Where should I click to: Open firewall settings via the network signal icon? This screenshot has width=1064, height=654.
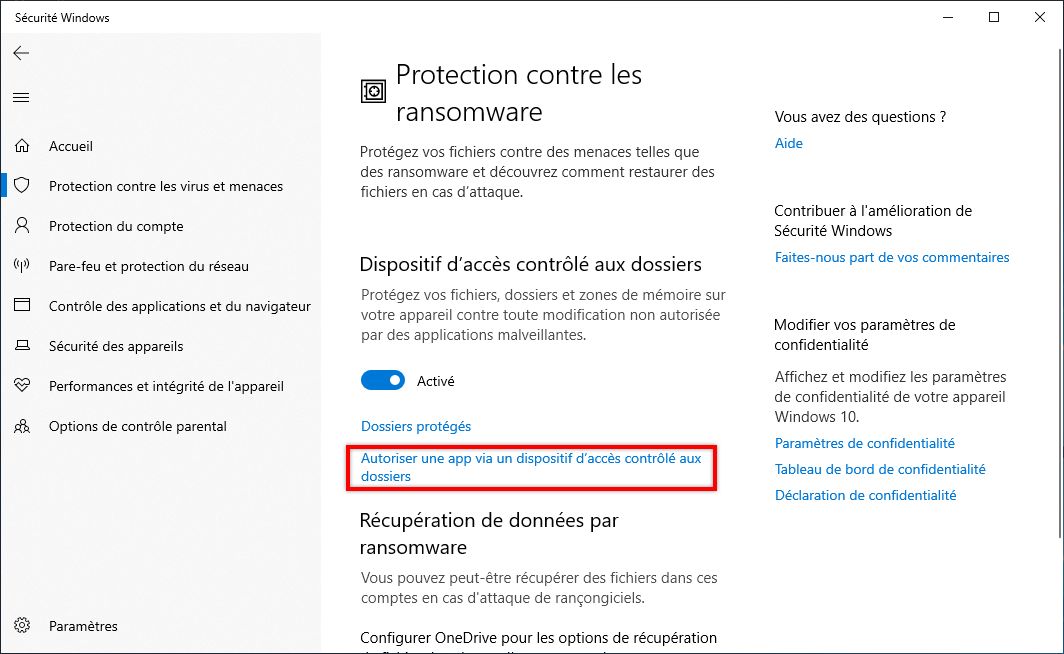tap(22, 266)
